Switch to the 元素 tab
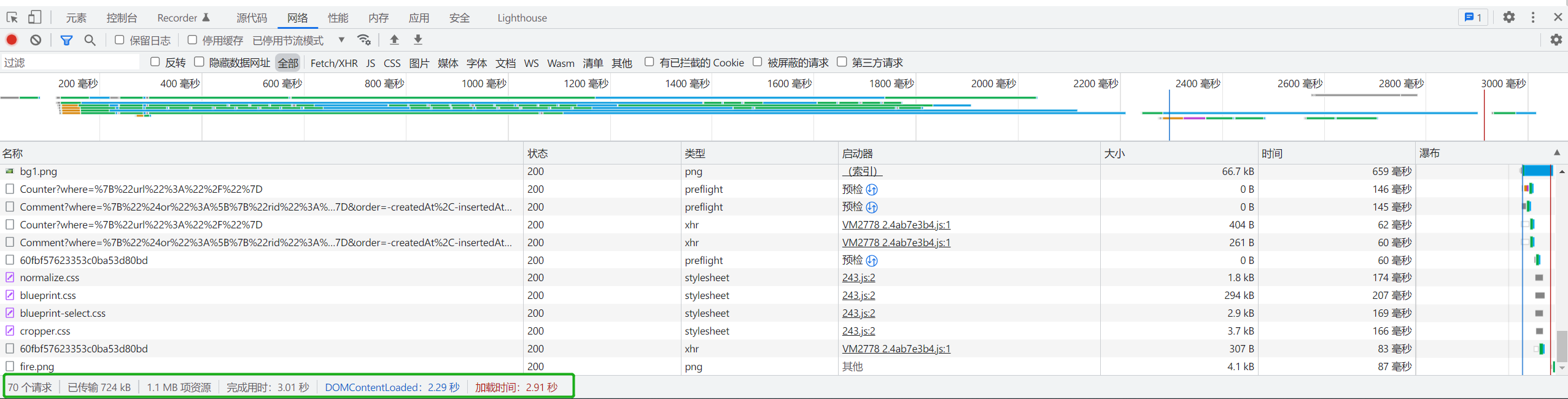The height and width of the screenshot is (399, 1568). click(x=76, y=18)
